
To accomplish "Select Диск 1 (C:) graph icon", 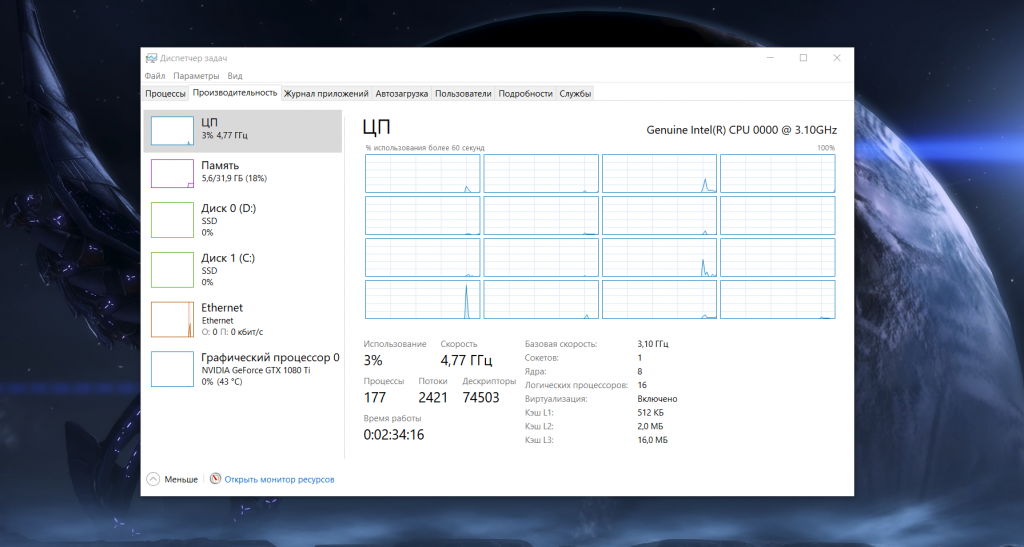I will click(x=171, y=270).
